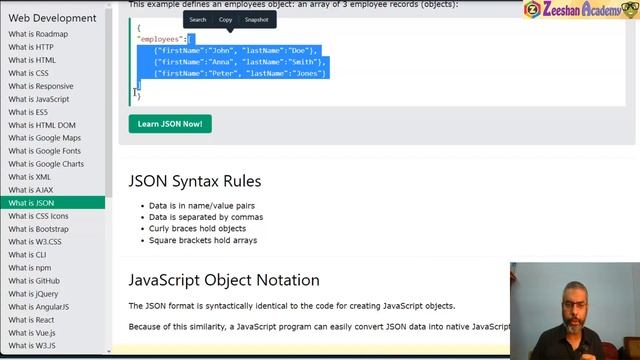Viewport: 640px width, 360px height.
Task: Click the Peter Jones code line
Action: point(240,73)
